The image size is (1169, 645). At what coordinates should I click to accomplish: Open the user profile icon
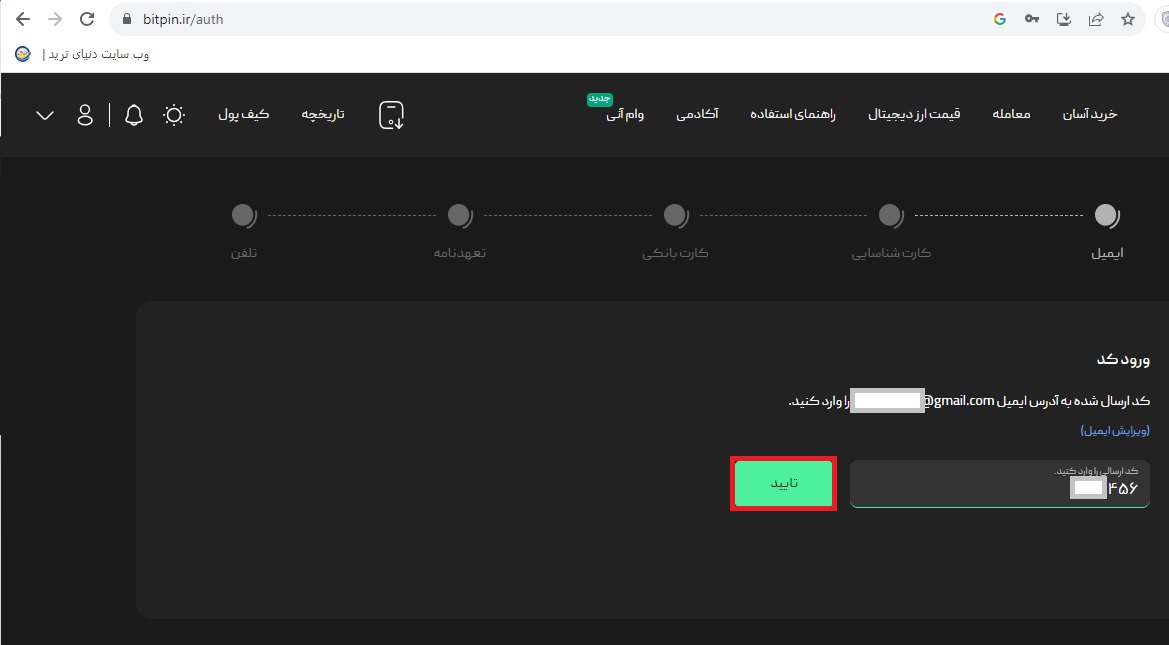85,115
